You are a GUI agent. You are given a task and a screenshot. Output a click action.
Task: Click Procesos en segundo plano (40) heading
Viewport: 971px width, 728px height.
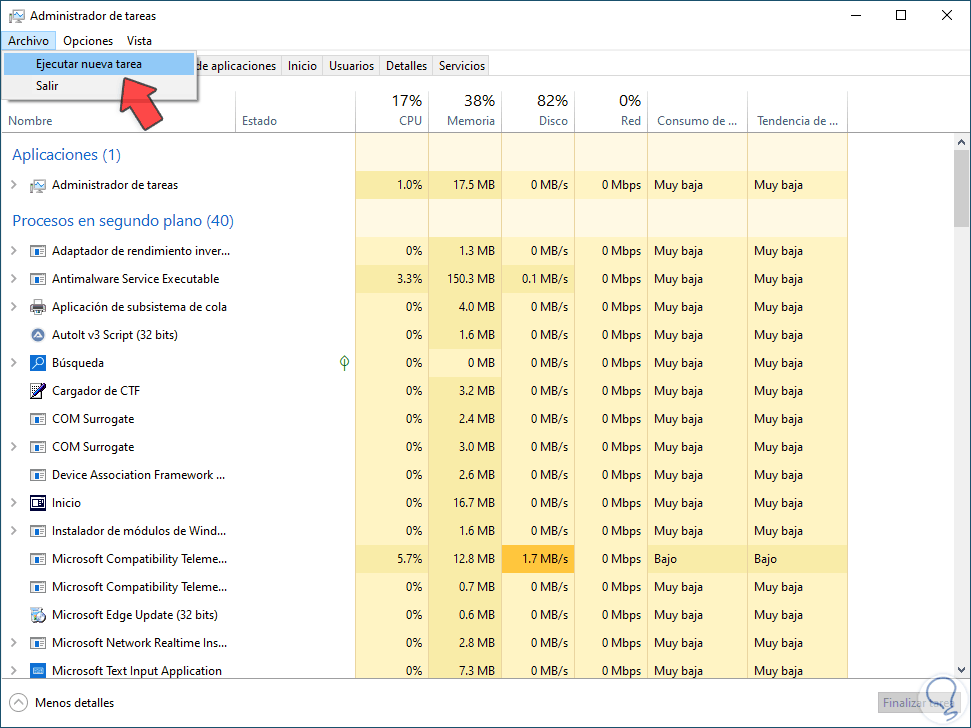coord(123,221)
